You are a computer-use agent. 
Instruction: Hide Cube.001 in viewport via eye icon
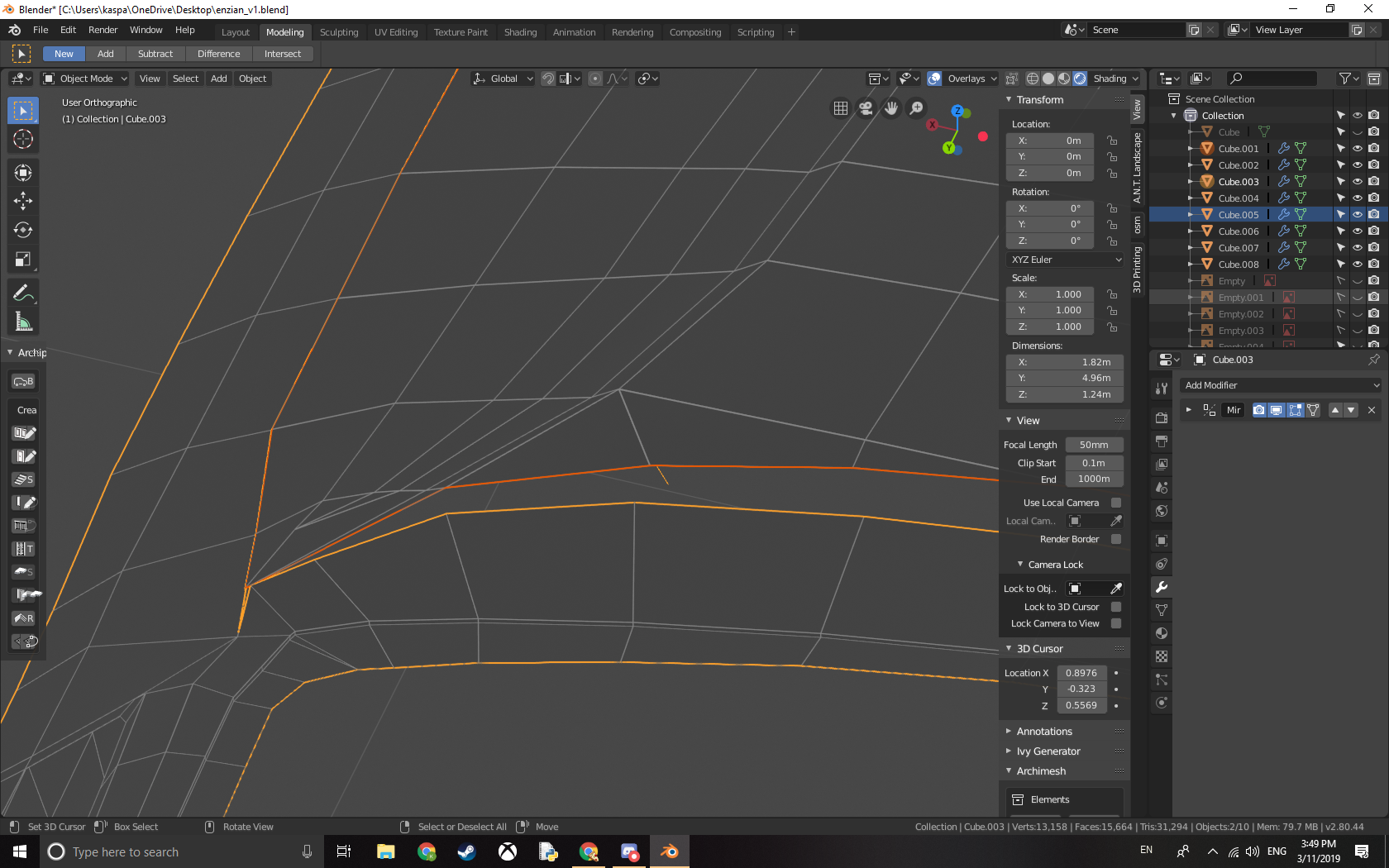tap(1358, 149)
